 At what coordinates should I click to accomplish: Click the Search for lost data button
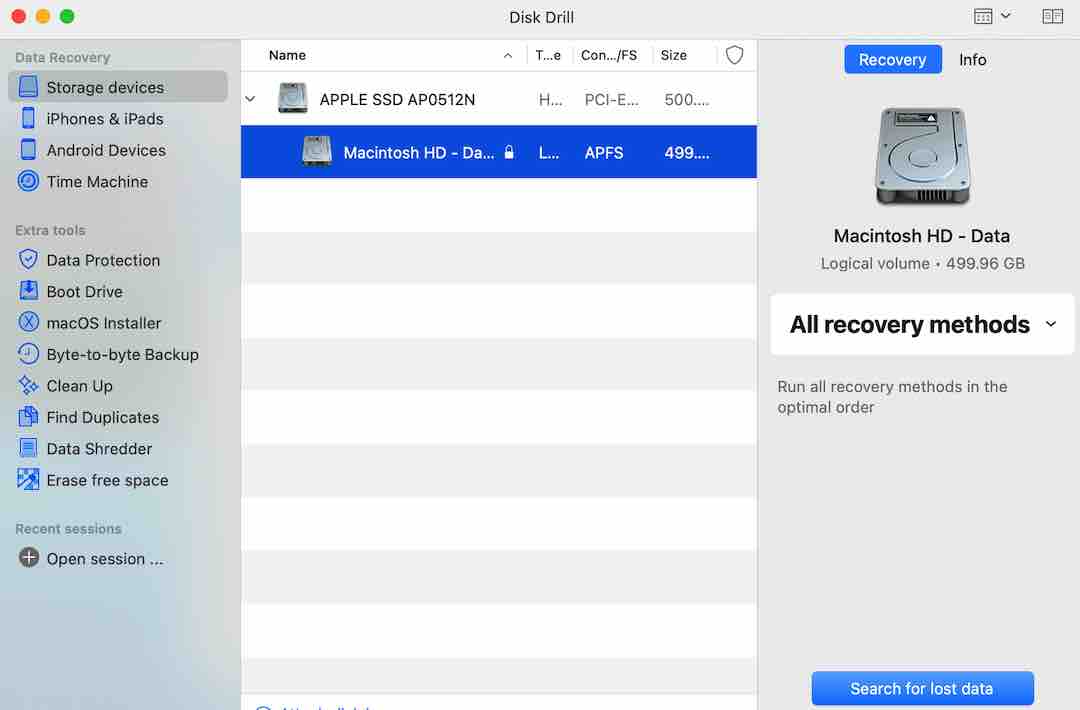[921, 688]
